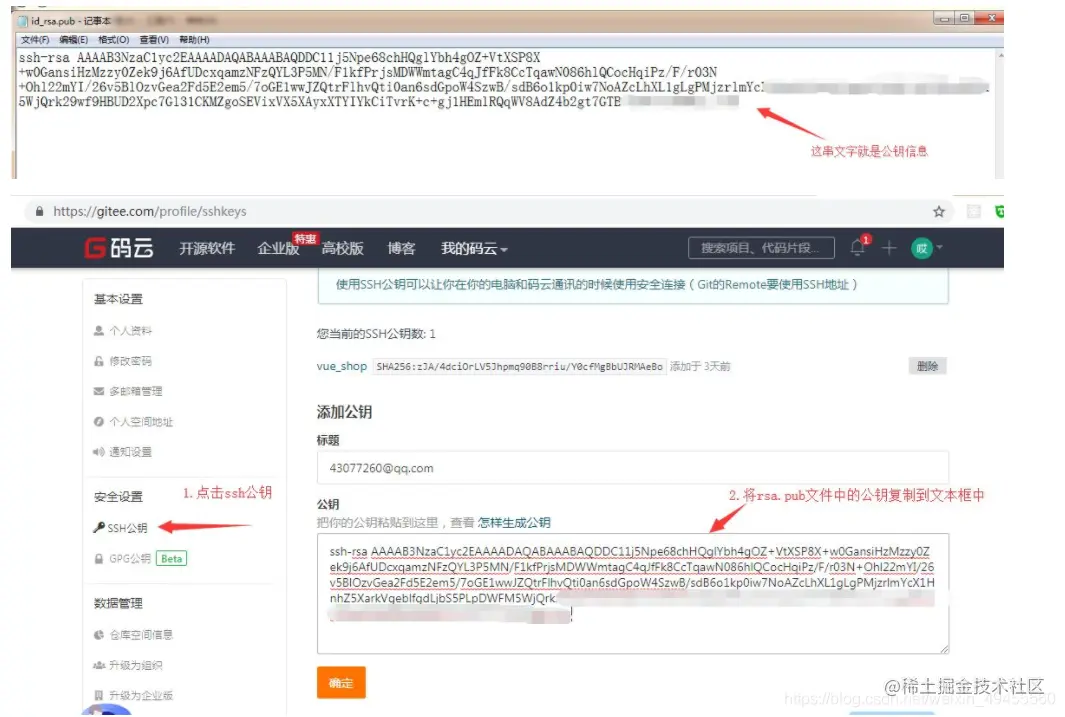The image size is (1065, 717).
Task: Open the 我的码云 dropdown menu
Action: click(470, 248)
